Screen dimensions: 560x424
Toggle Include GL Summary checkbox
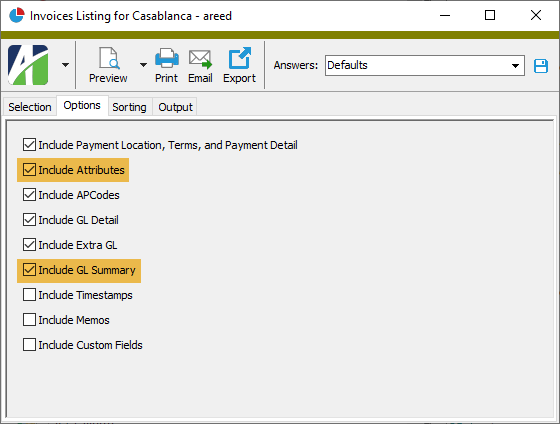click(x=29, y=270)
